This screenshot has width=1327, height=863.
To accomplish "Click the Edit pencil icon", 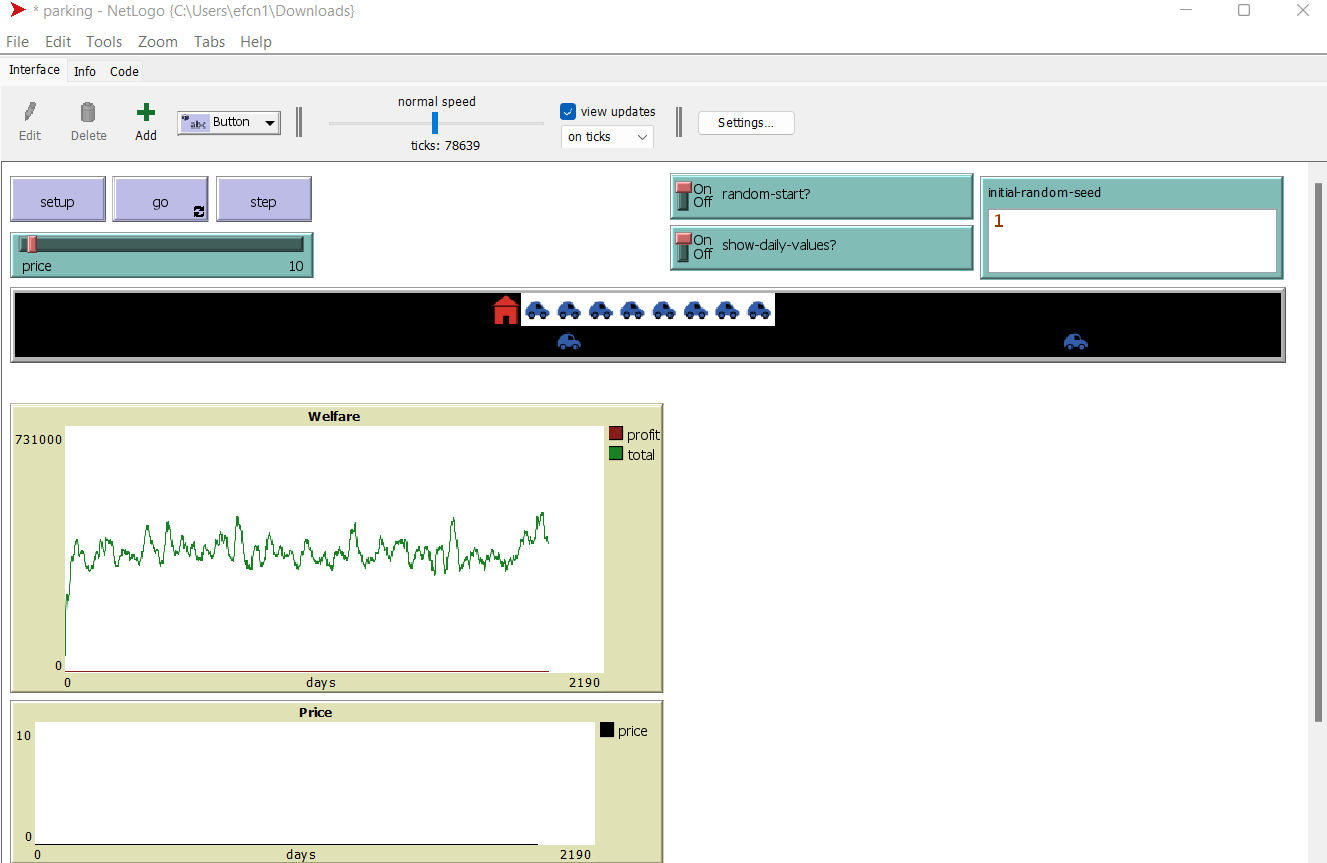I will [x=30, y=112].
